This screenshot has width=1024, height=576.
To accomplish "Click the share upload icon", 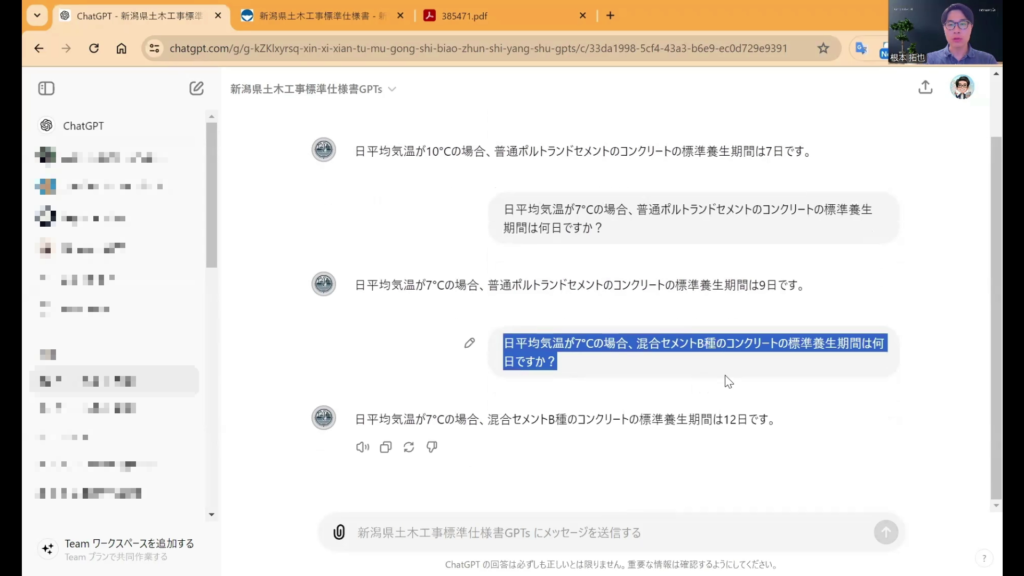I will click(925, 87).
